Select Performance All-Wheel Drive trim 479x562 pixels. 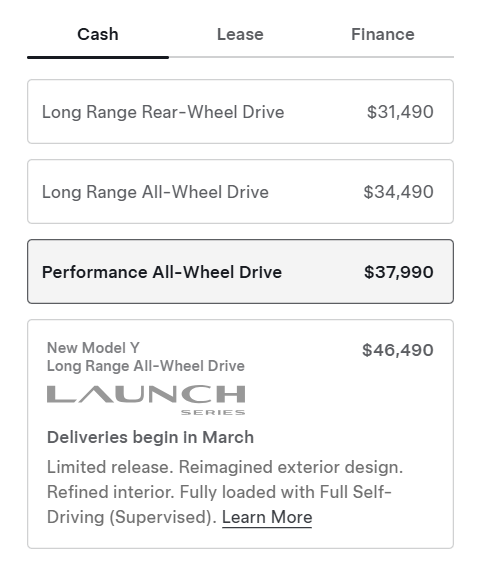(240, 271)
